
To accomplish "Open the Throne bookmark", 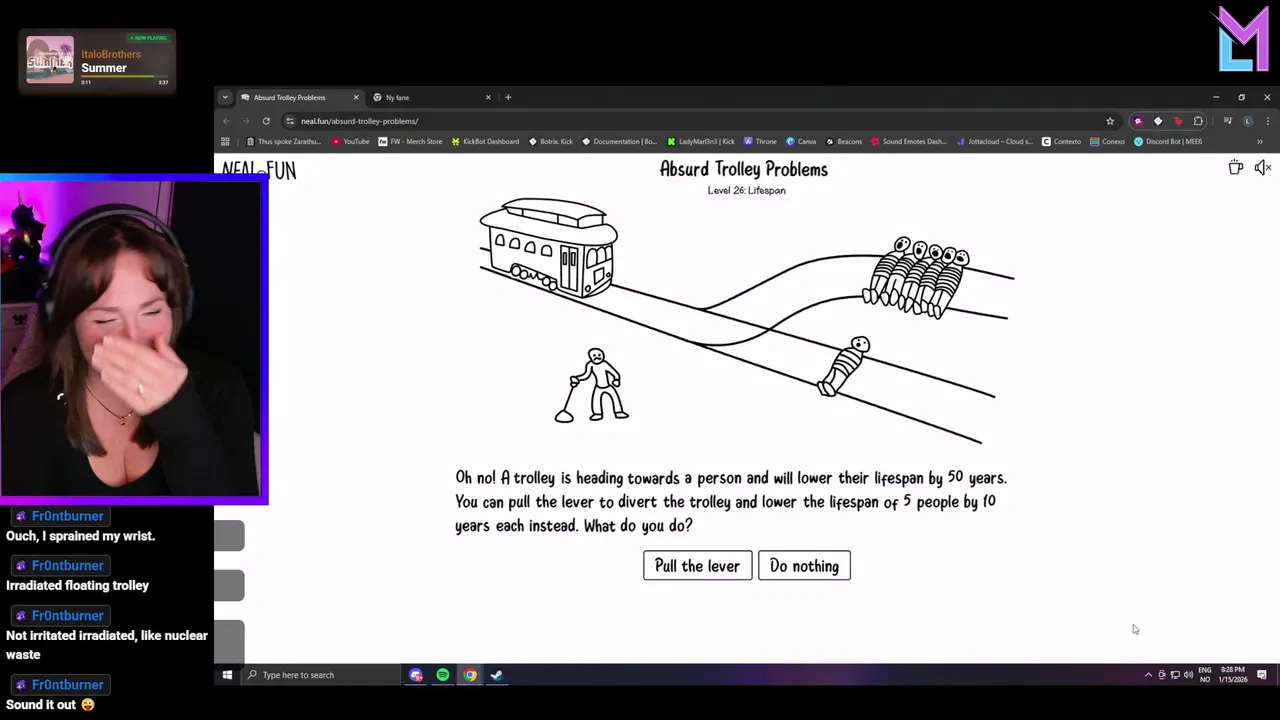I will tap(760, 141).
